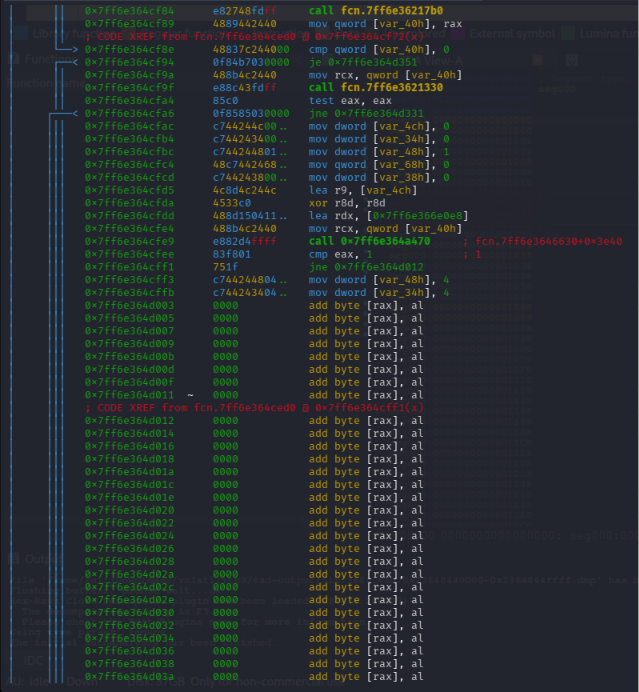Follow jne target 0x7ff6e364d331

click(x=379, y=113)
